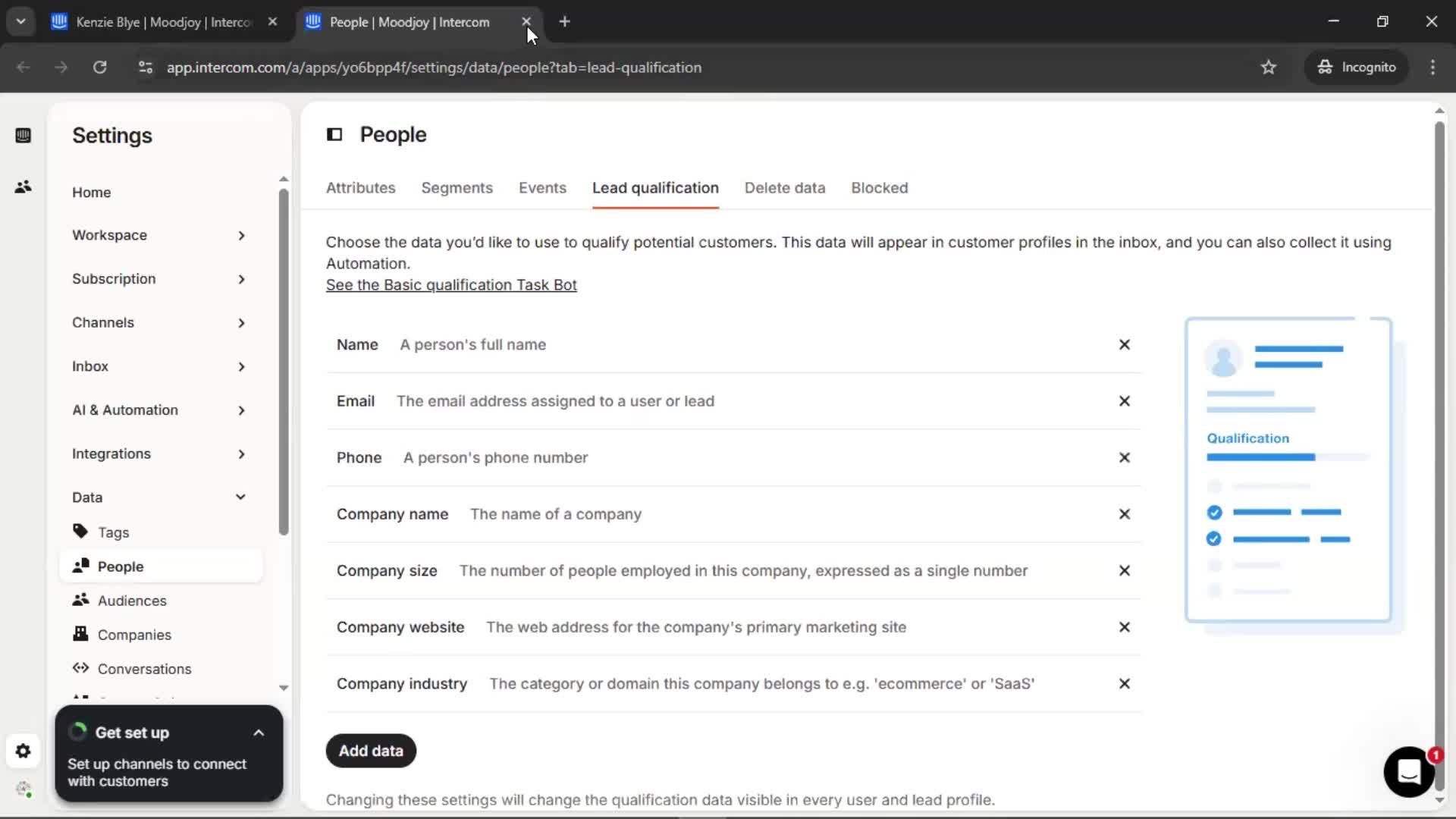Click the small status icon below settings gear
1456x819 pixels.
click(x=24, y=789)
